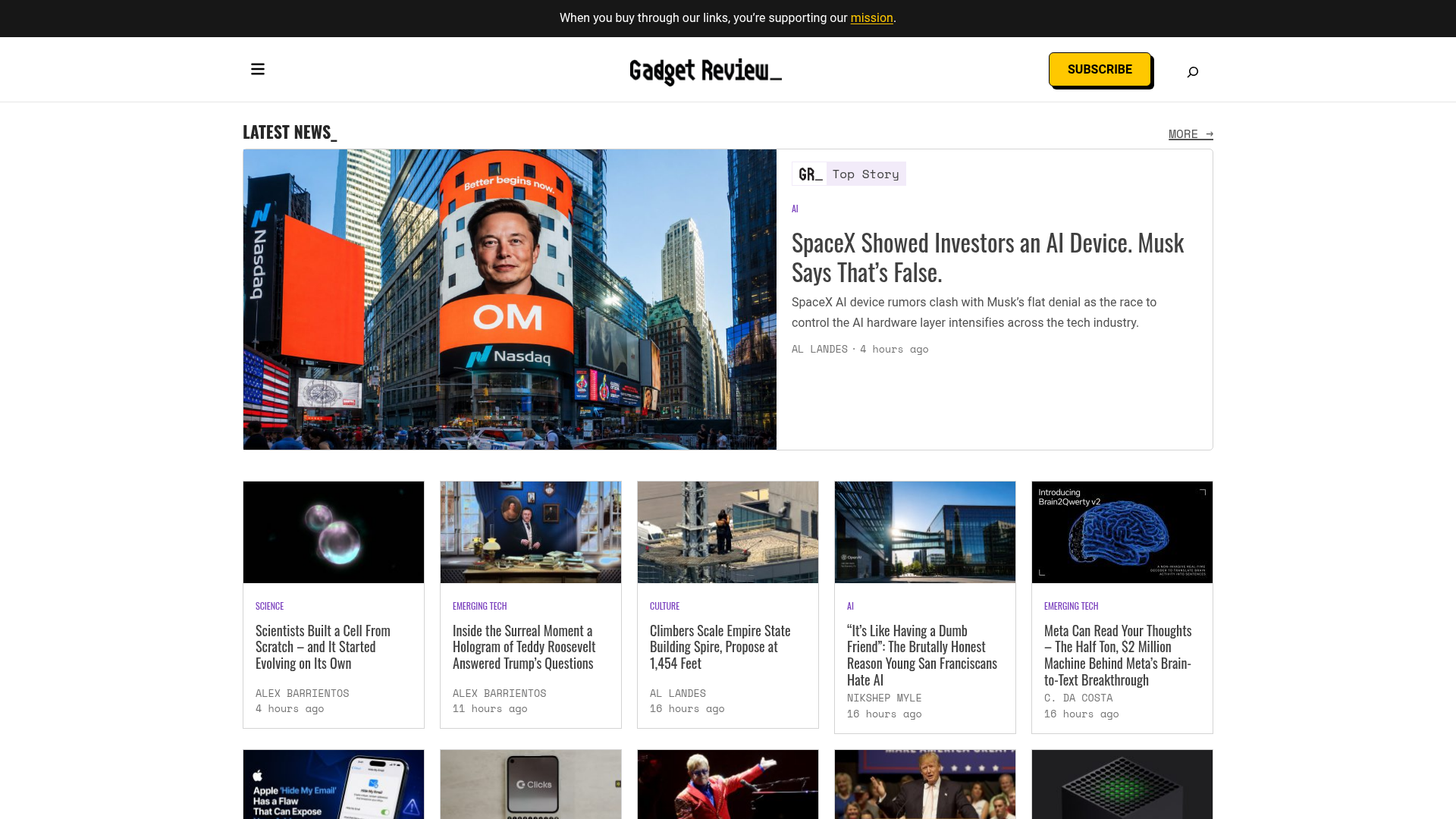Open the black Xbox console thumbnail

tap(1122, 784)
